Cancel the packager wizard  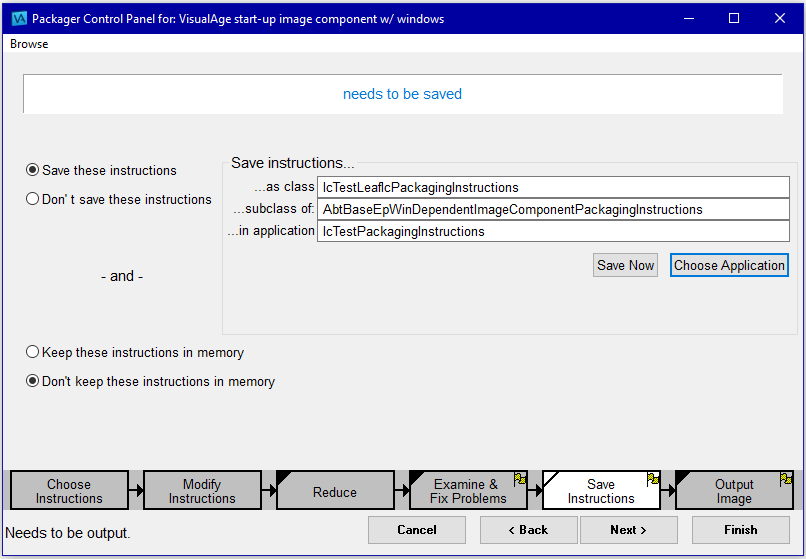(417, 530)
